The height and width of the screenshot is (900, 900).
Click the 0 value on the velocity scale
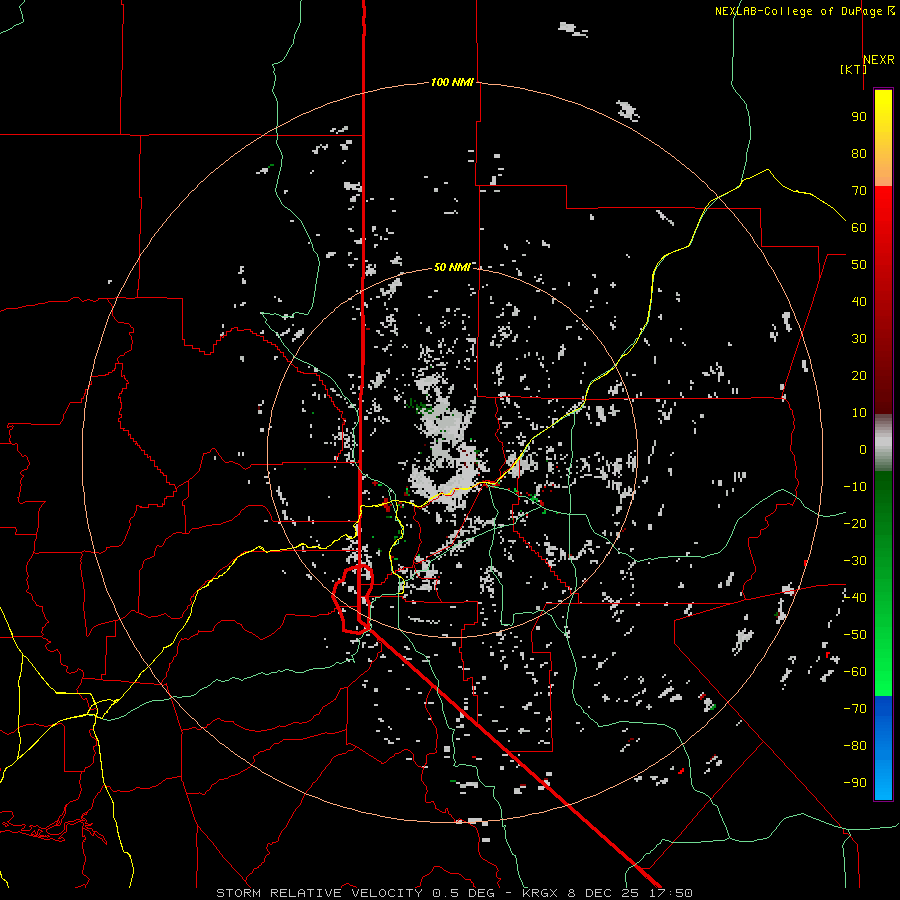point(863,450)
